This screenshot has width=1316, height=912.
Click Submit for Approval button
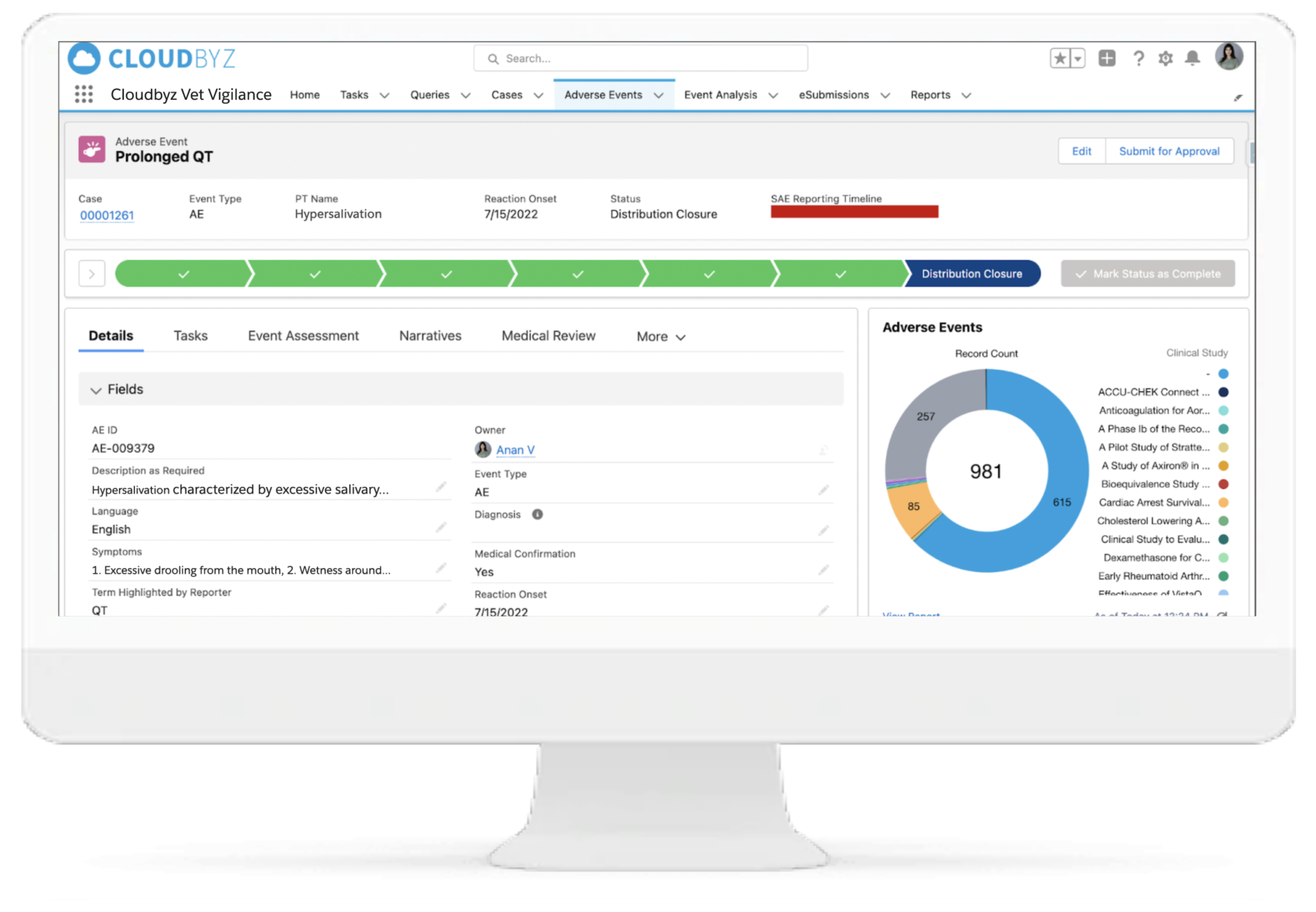pyautogui.click(x=1168, y=151)
